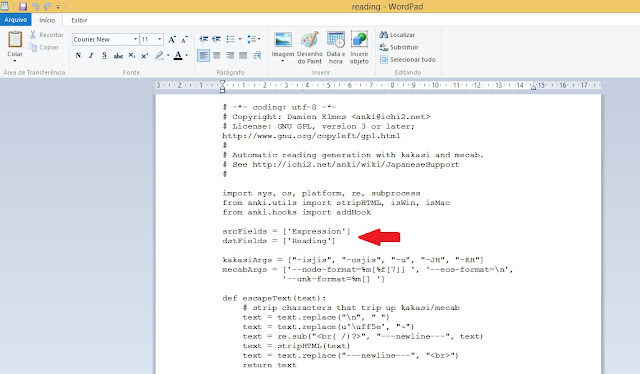Click the Undo arrow in title bar
The image size is (640, 374).
35,7
